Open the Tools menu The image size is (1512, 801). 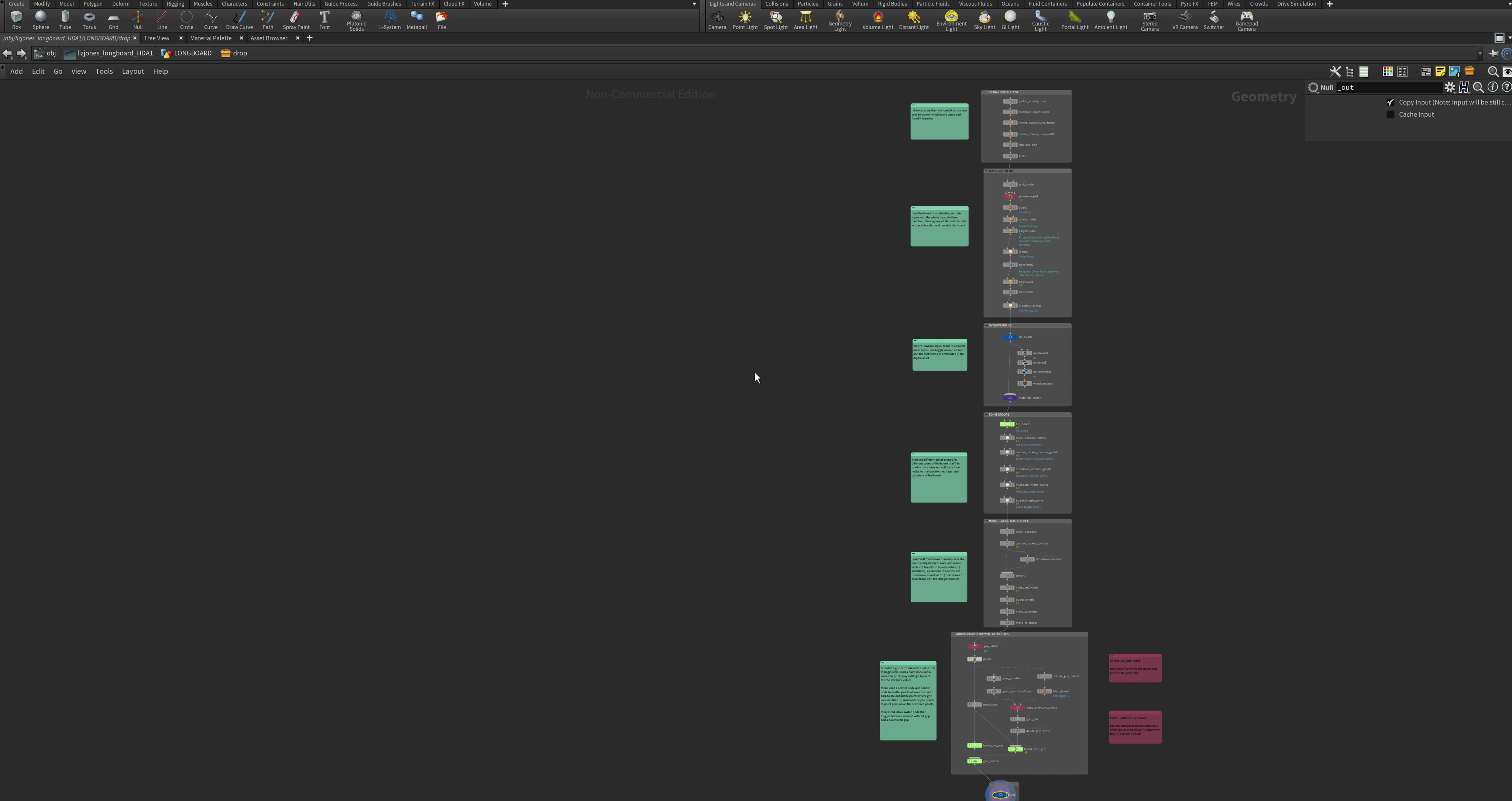tap(104, 72)
